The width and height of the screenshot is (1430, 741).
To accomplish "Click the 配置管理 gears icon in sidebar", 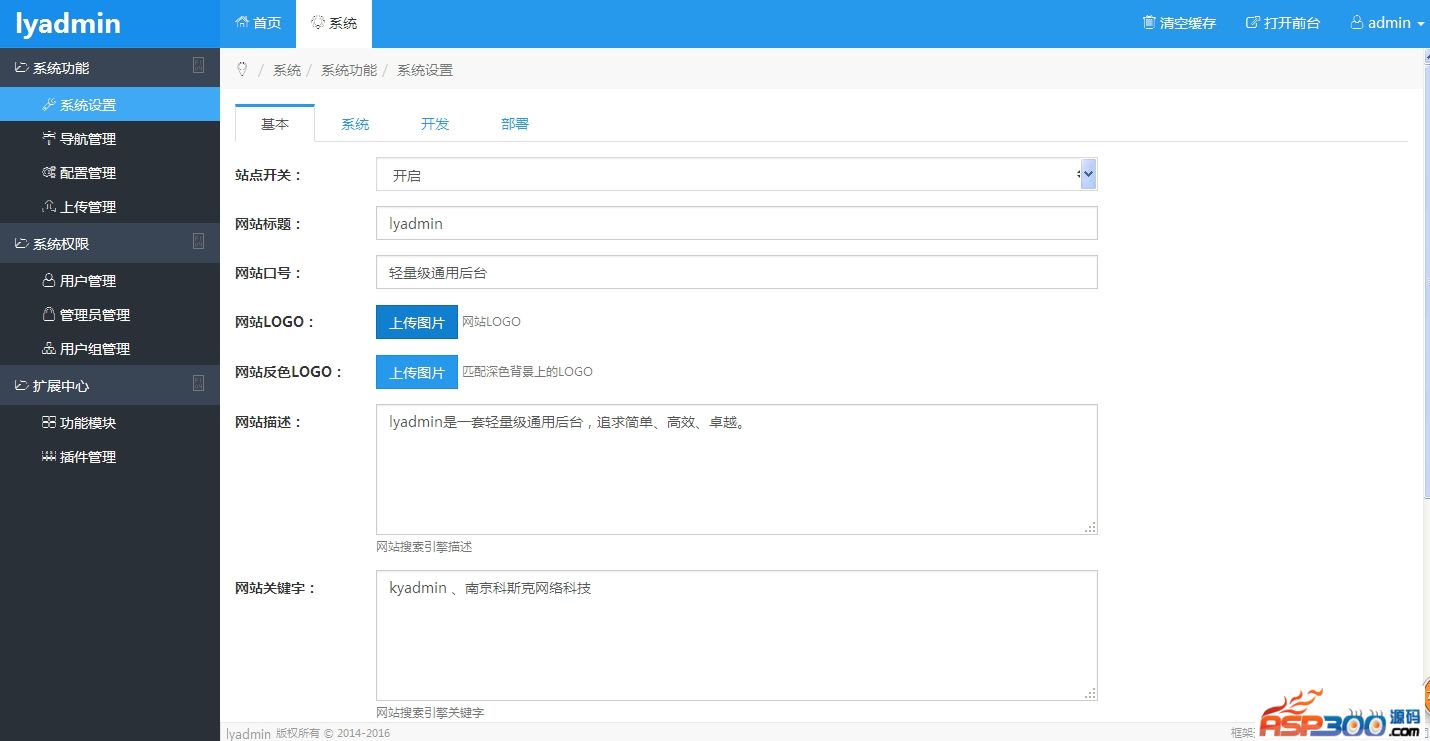I will coord(48,173).
